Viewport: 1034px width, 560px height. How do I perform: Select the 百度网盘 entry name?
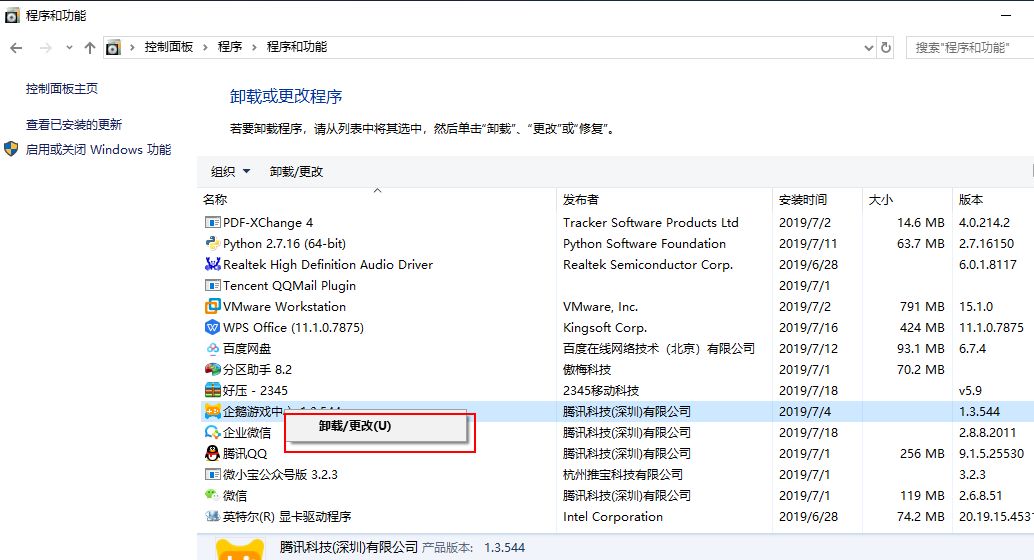(247, 348)
